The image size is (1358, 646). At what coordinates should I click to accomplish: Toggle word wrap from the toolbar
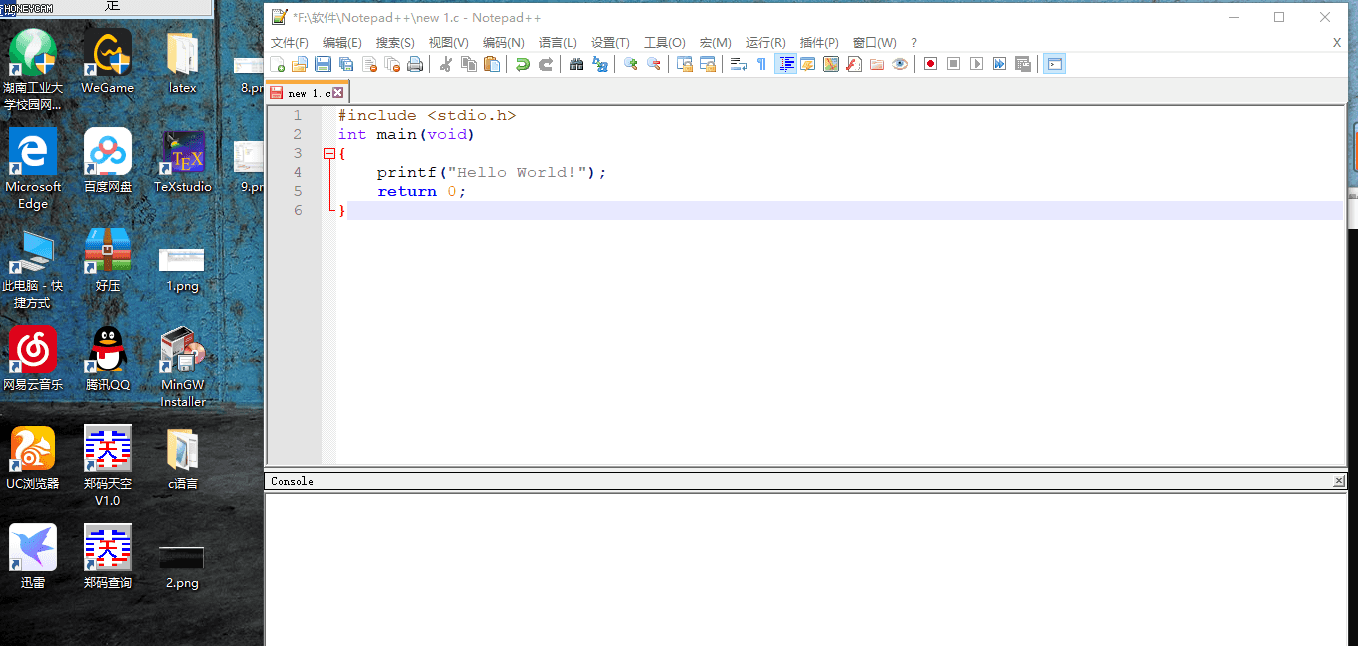[x=737, y=63]
